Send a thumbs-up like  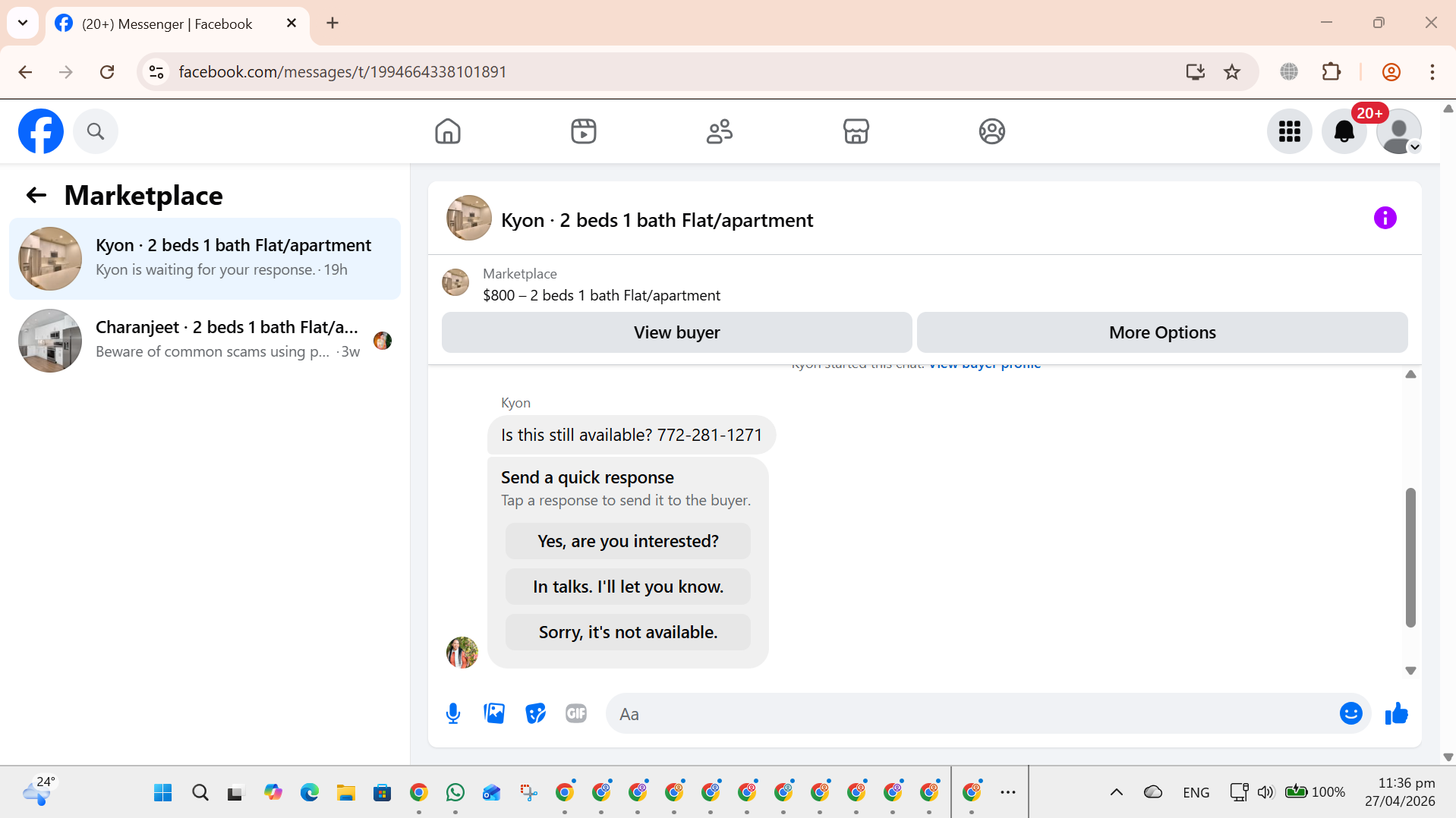click(1396, 713)
